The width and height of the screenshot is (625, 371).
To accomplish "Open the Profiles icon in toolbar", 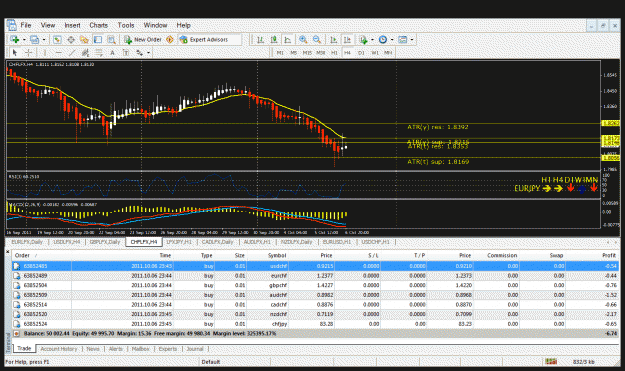I will (x=35, y=39).
